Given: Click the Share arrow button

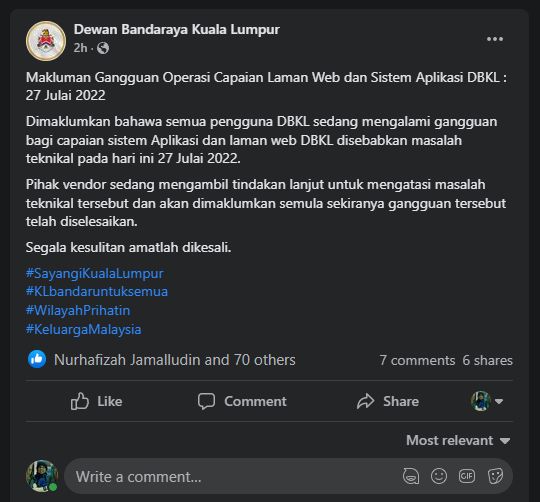Looking at the screenshot, I should pos(388,401).
